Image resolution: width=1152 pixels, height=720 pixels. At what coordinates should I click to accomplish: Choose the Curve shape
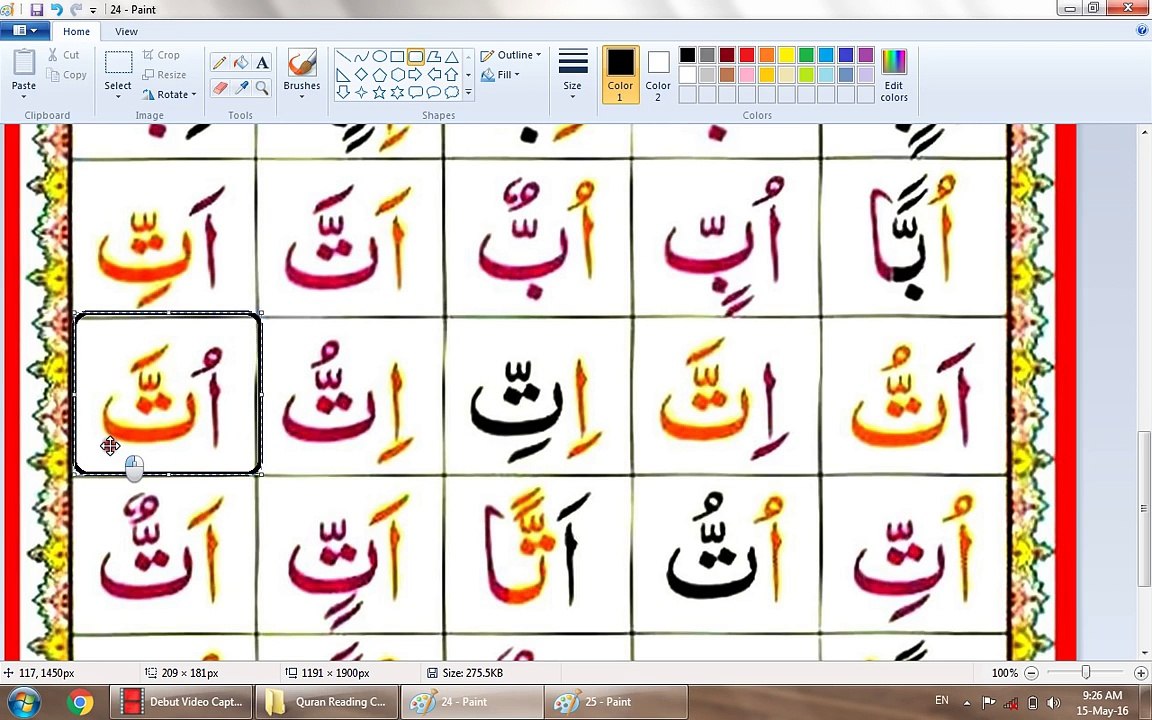[x=361, y=57]
